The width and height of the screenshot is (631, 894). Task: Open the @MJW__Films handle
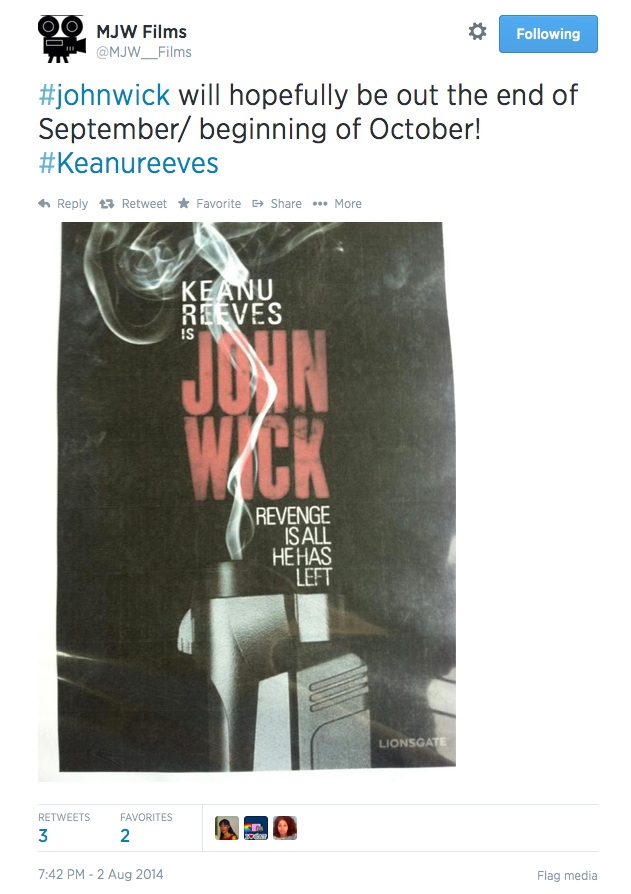[x=144, y=52]
